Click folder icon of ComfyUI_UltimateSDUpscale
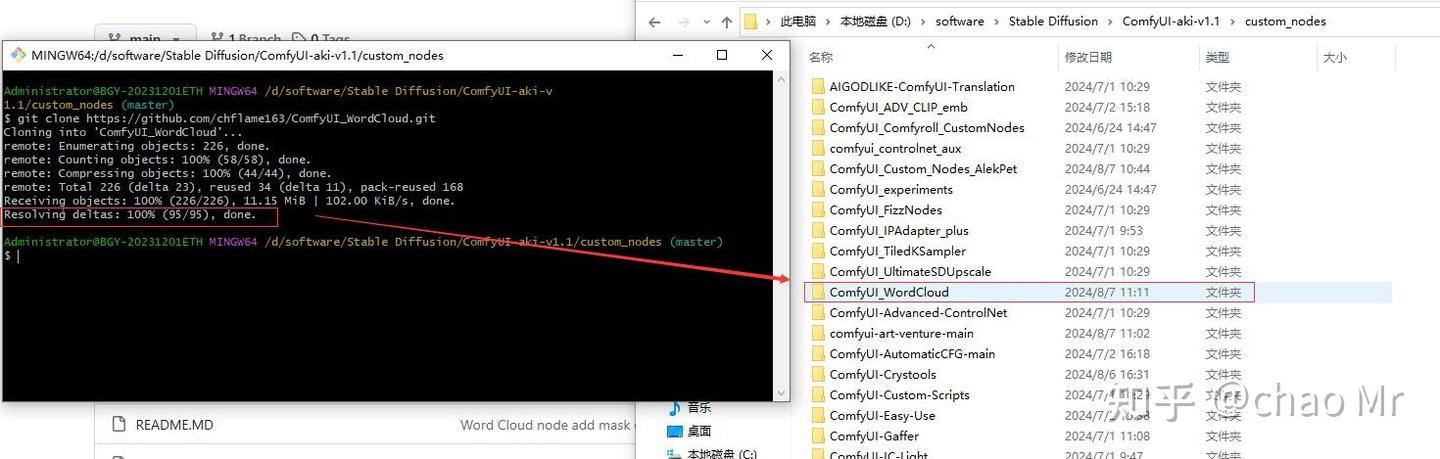The height and width of the screenshot is (459, 1440). pyautogui.click(x=818, y=271)
